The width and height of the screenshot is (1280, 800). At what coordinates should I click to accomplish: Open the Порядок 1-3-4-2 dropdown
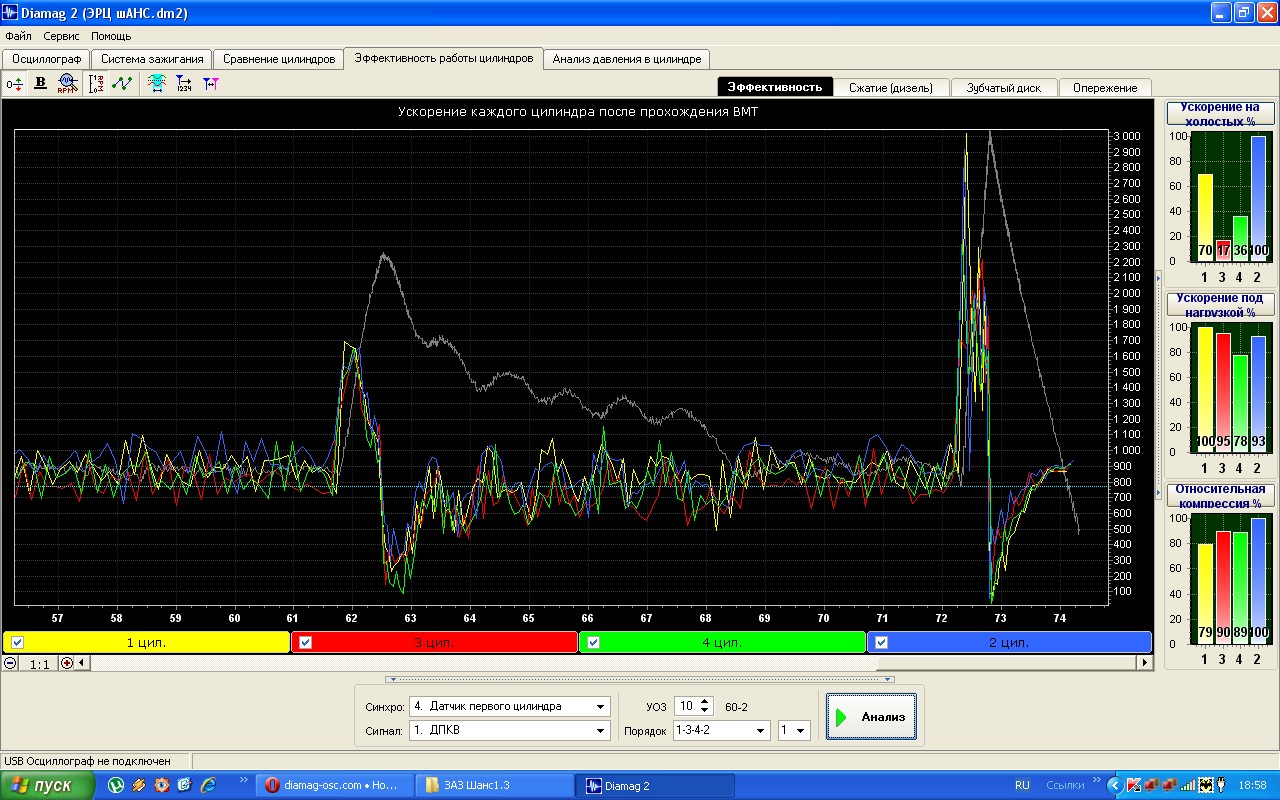[x=762, y=731]
